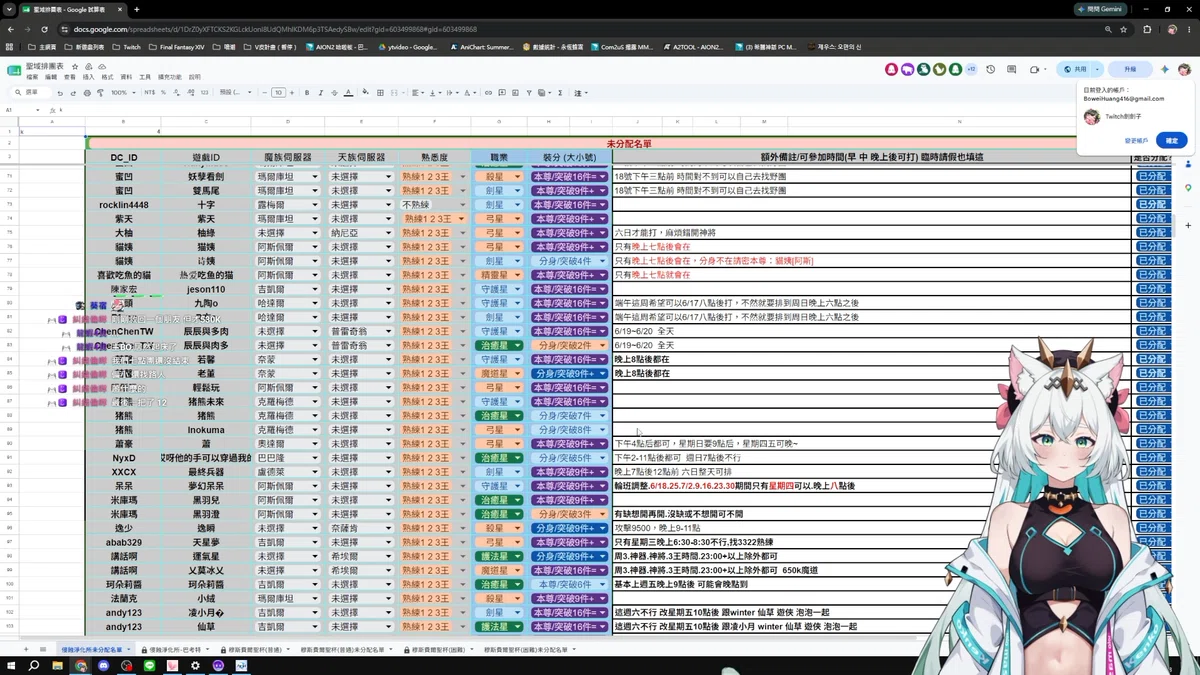The height and width of the screenshot is (675, 1200).
Task: Toggle italic formatting button
Action: click(x=321, y=93)
